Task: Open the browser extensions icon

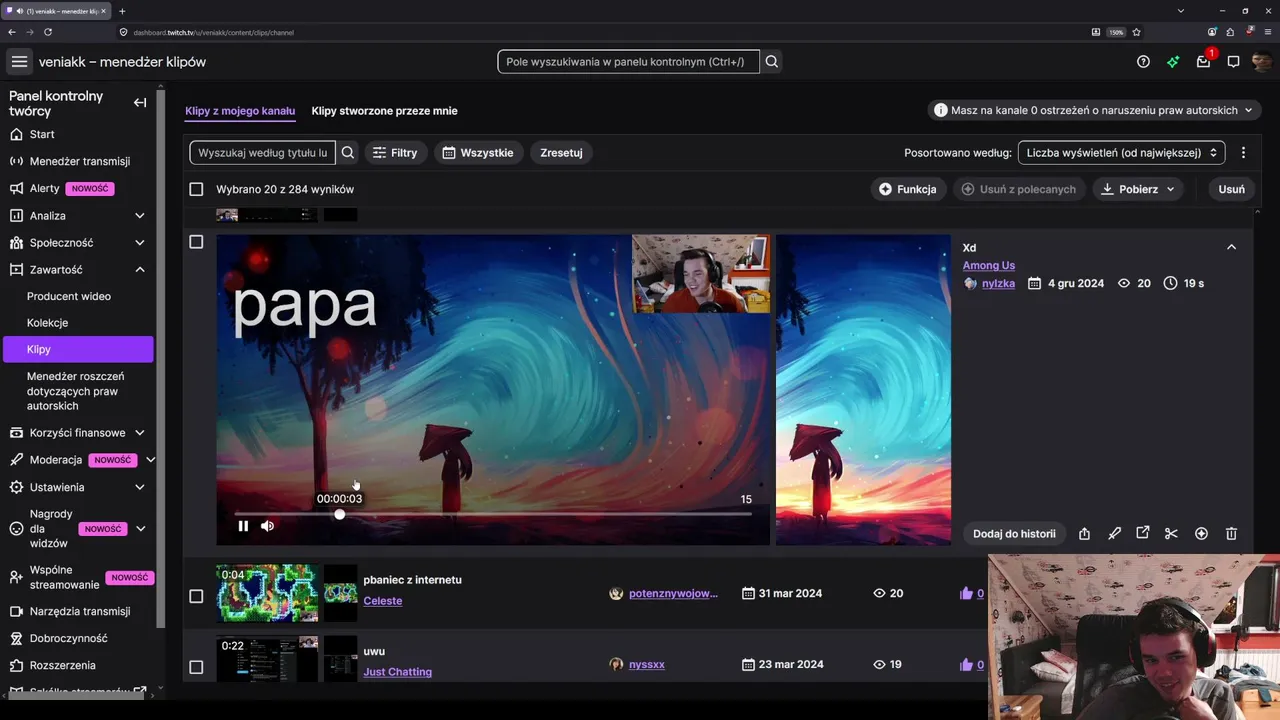Action: click(1230, 32)
